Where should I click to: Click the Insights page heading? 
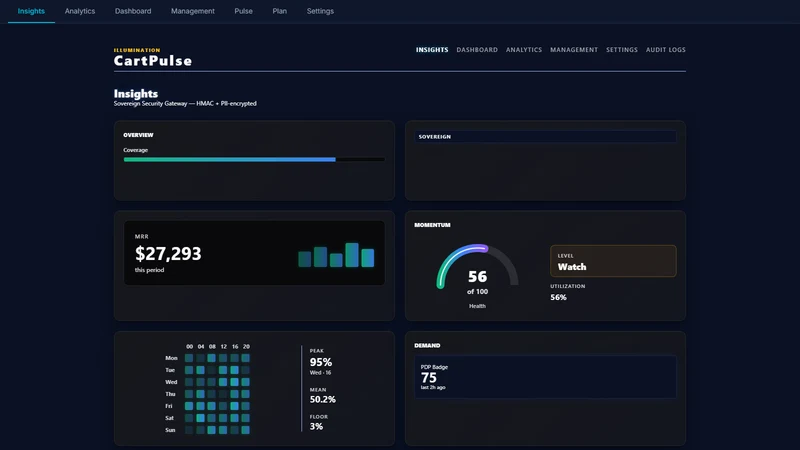click(136, 93)
